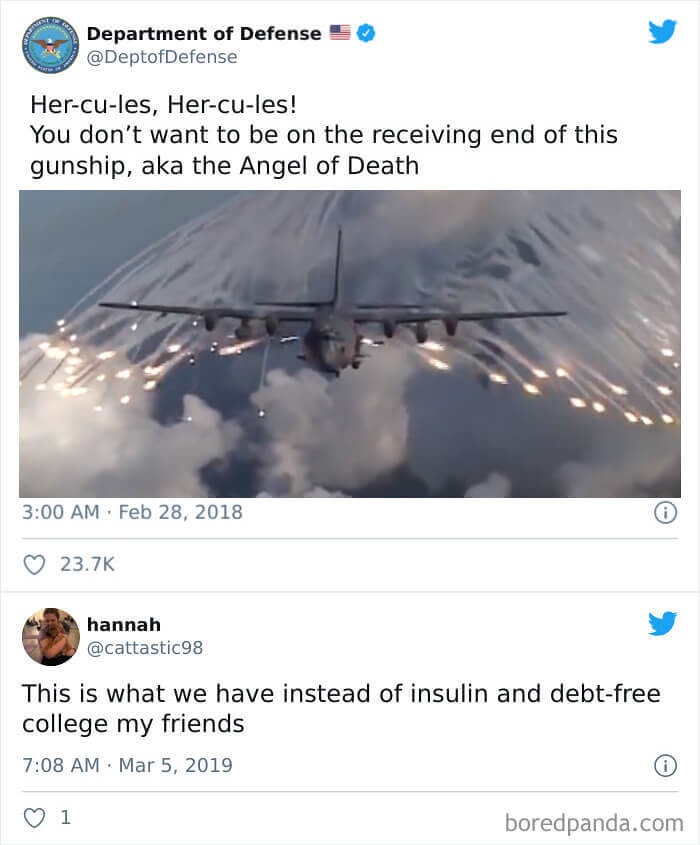Click the Department of Defense seal avatar
The height and width of the screenshot is (845, 700).
tap(51, 45)
